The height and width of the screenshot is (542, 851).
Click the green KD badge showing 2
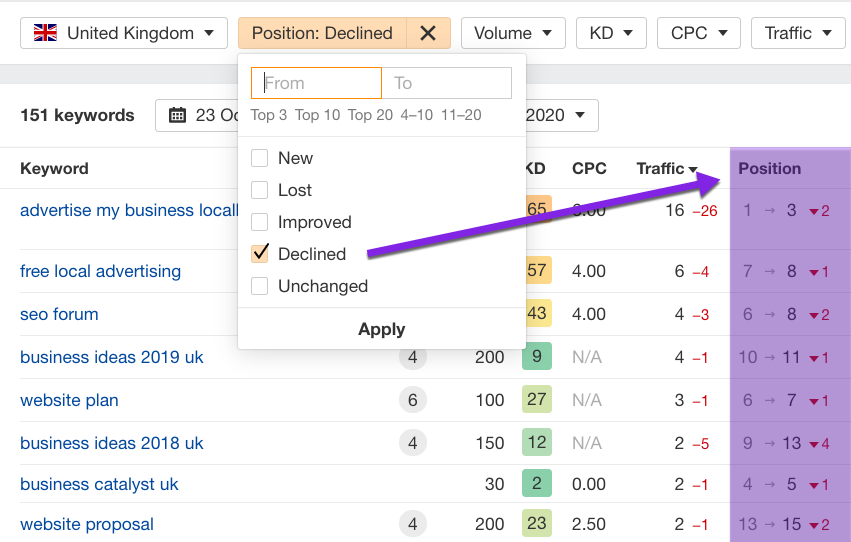(x=537, y=484)
